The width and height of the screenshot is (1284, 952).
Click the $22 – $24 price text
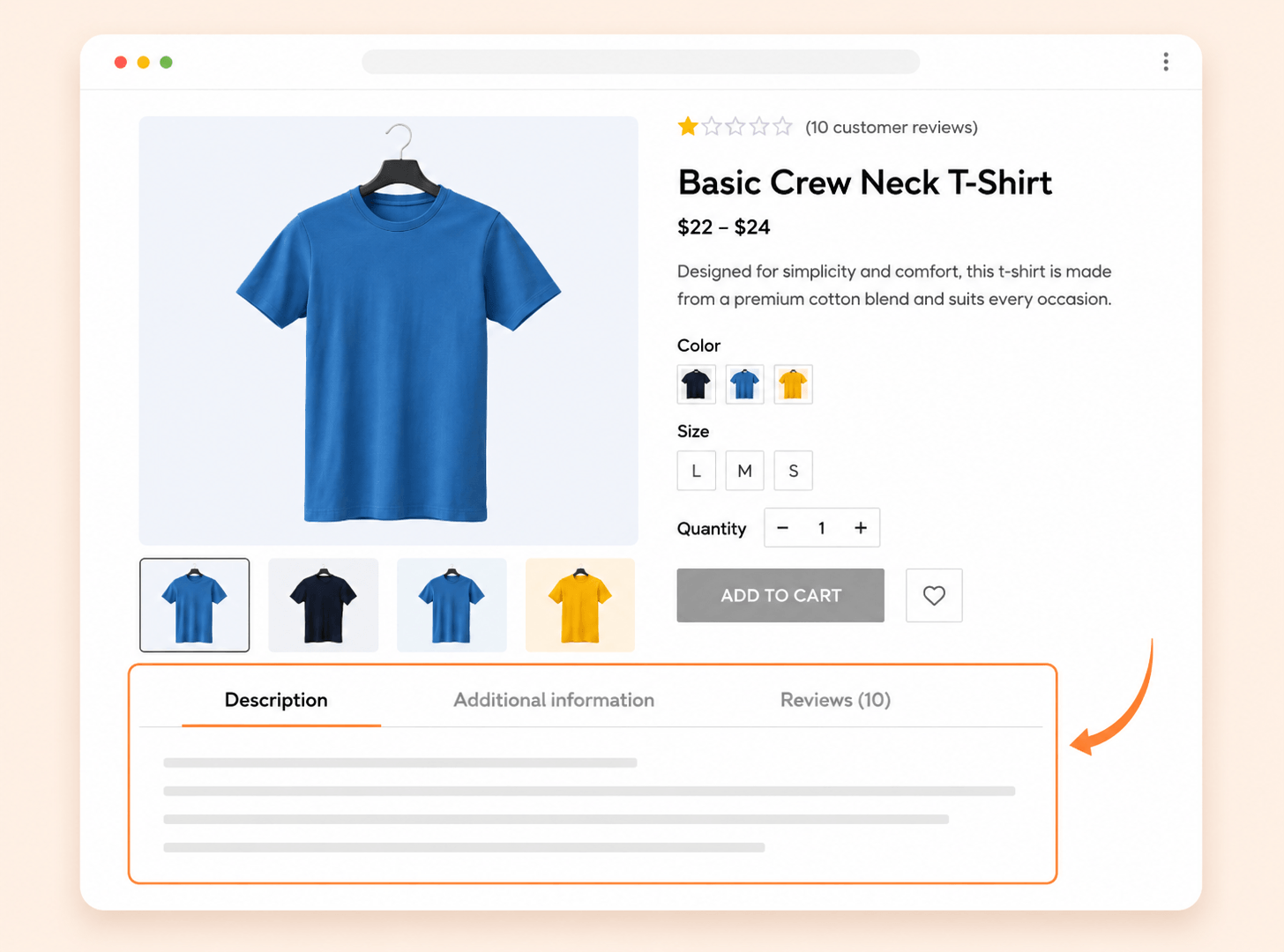coord(724,227)
